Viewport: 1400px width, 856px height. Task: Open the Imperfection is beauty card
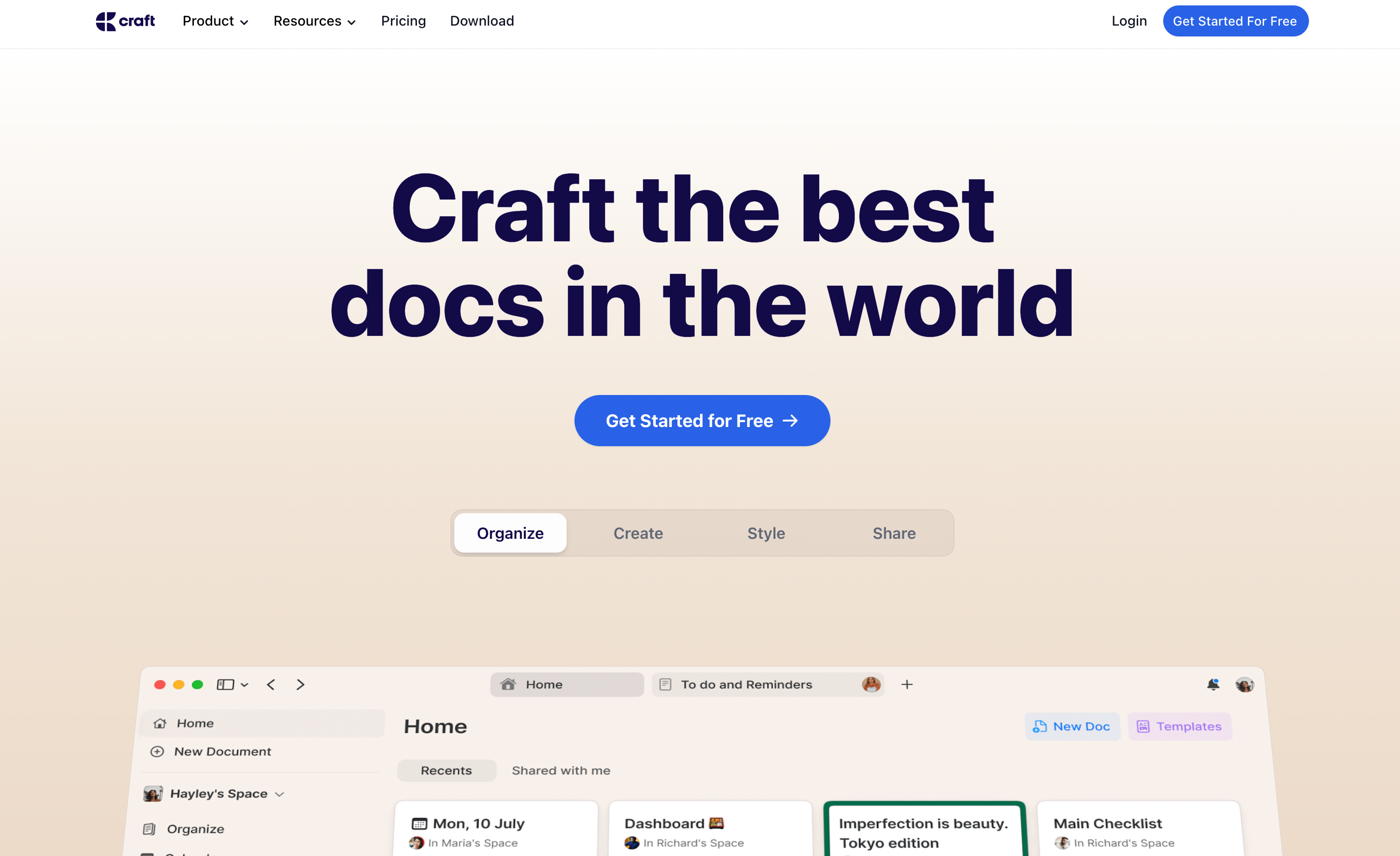(x=924, y=829)
